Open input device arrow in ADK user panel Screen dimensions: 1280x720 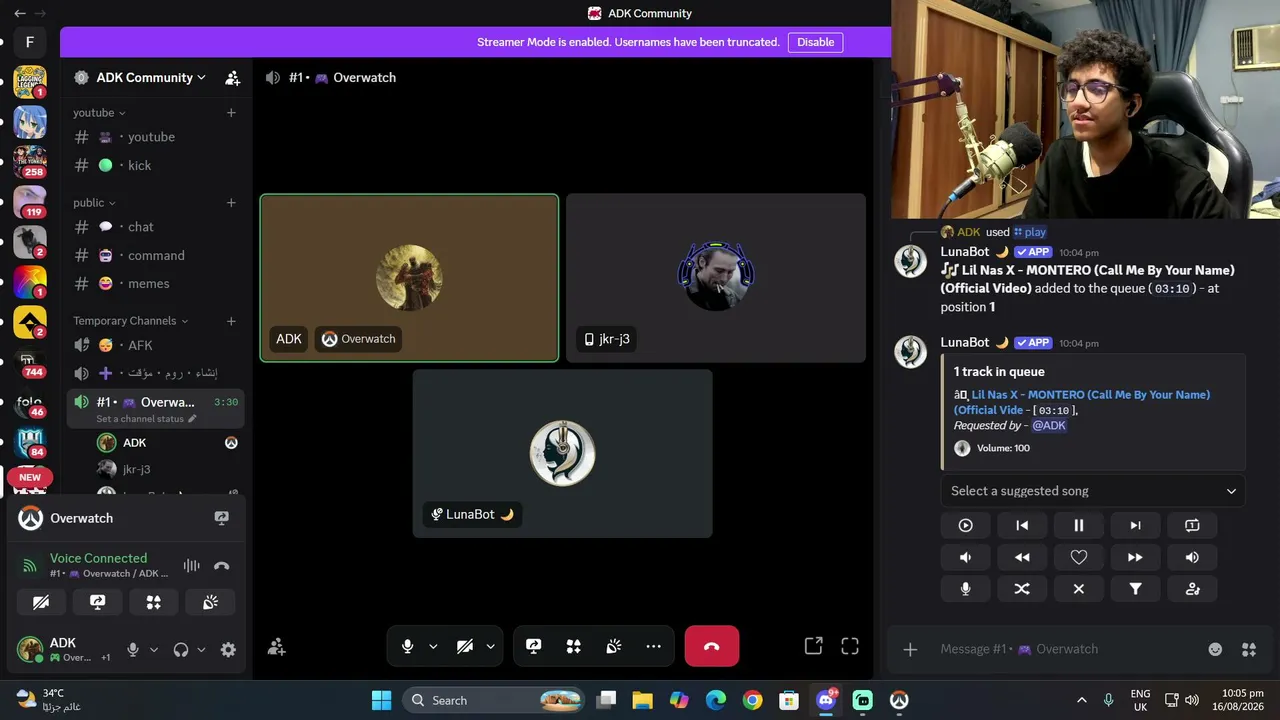pos(153,650)
